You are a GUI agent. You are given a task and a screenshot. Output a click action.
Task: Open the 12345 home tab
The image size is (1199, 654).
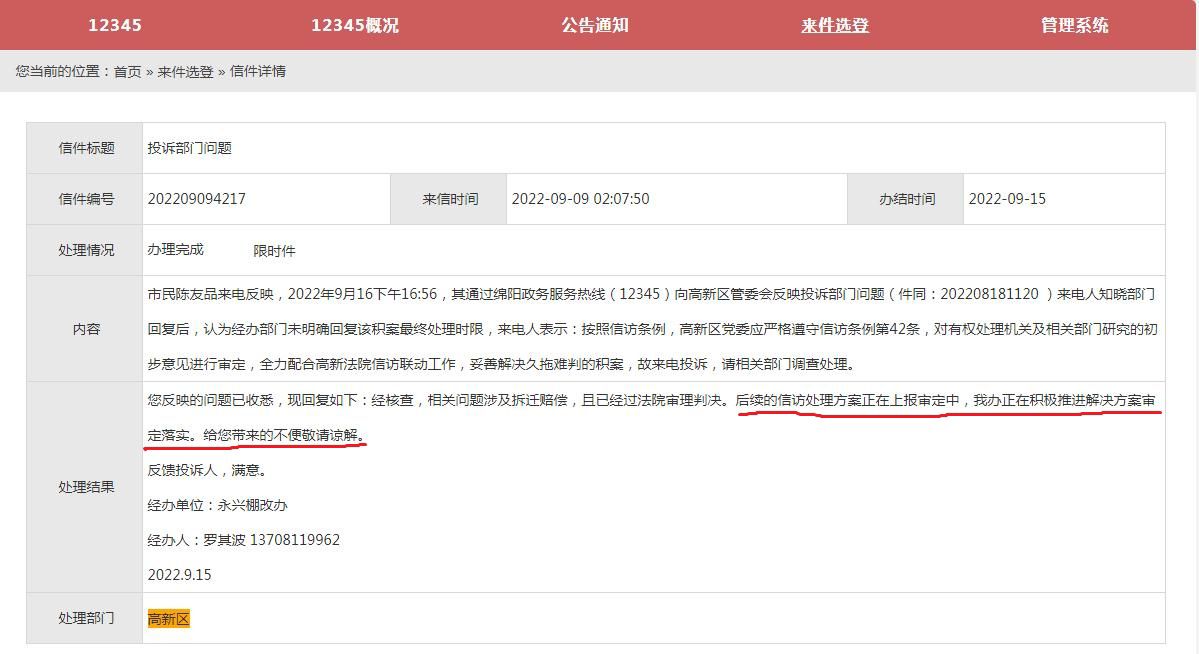click(115, 25)
